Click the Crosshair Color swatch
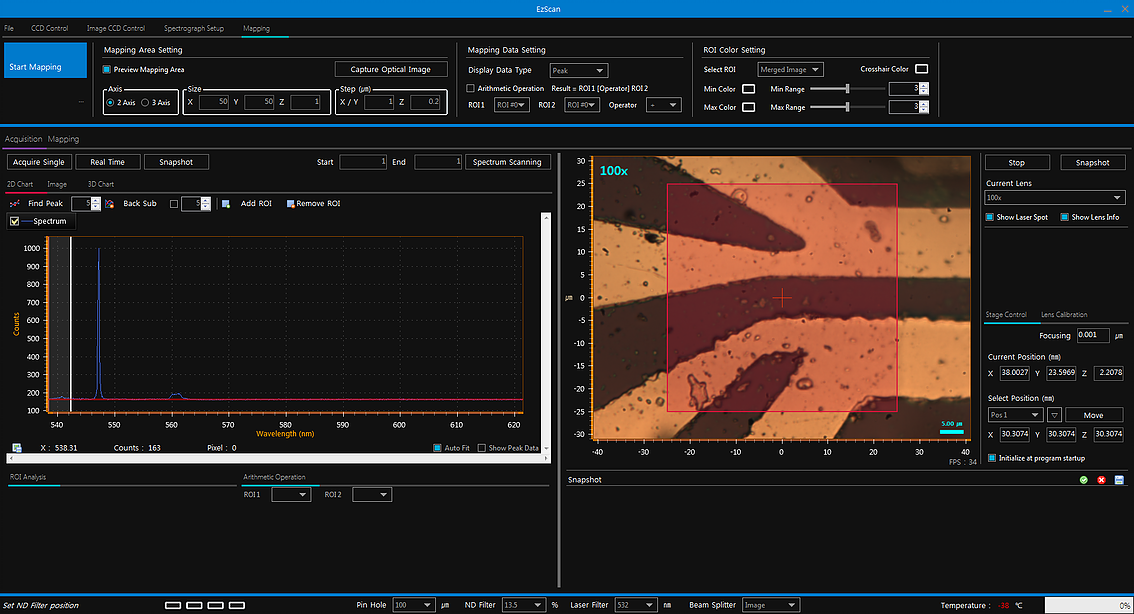Image resolution: width=1134 pixels, height=614 pixels. tap(921, 69)
